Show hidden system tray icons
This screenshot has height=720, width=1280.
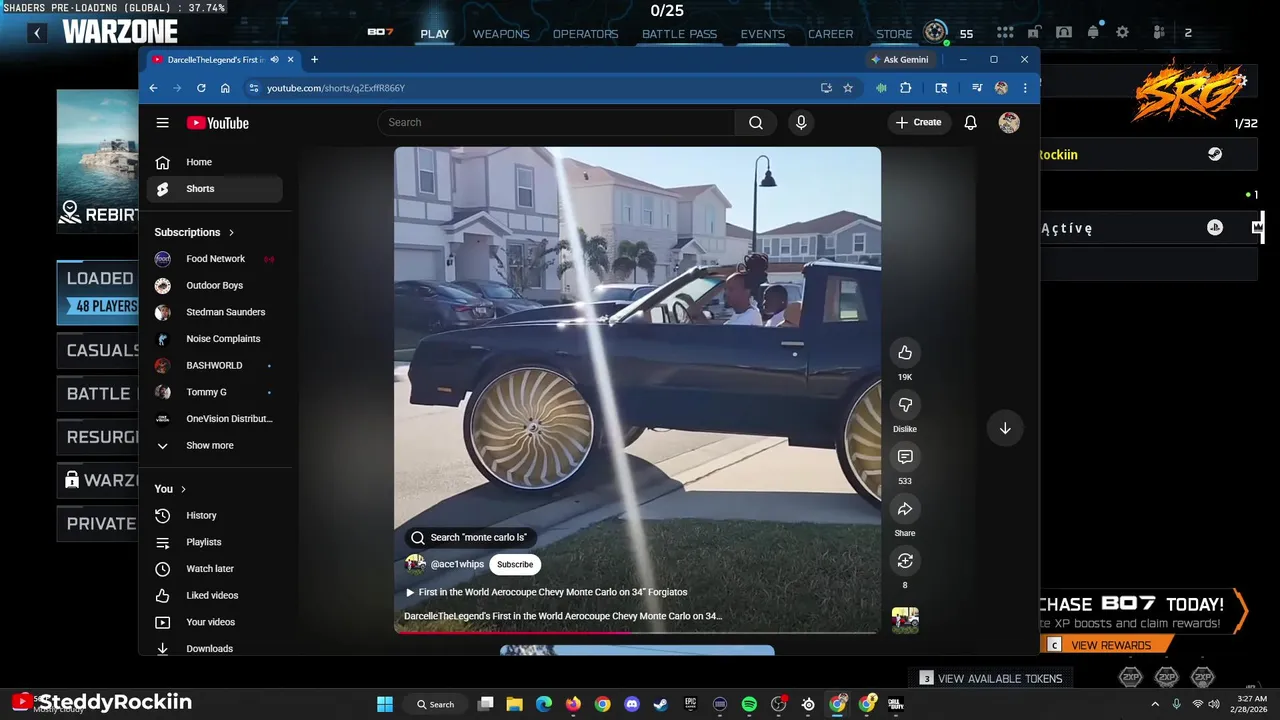[x=1155, y=704]
